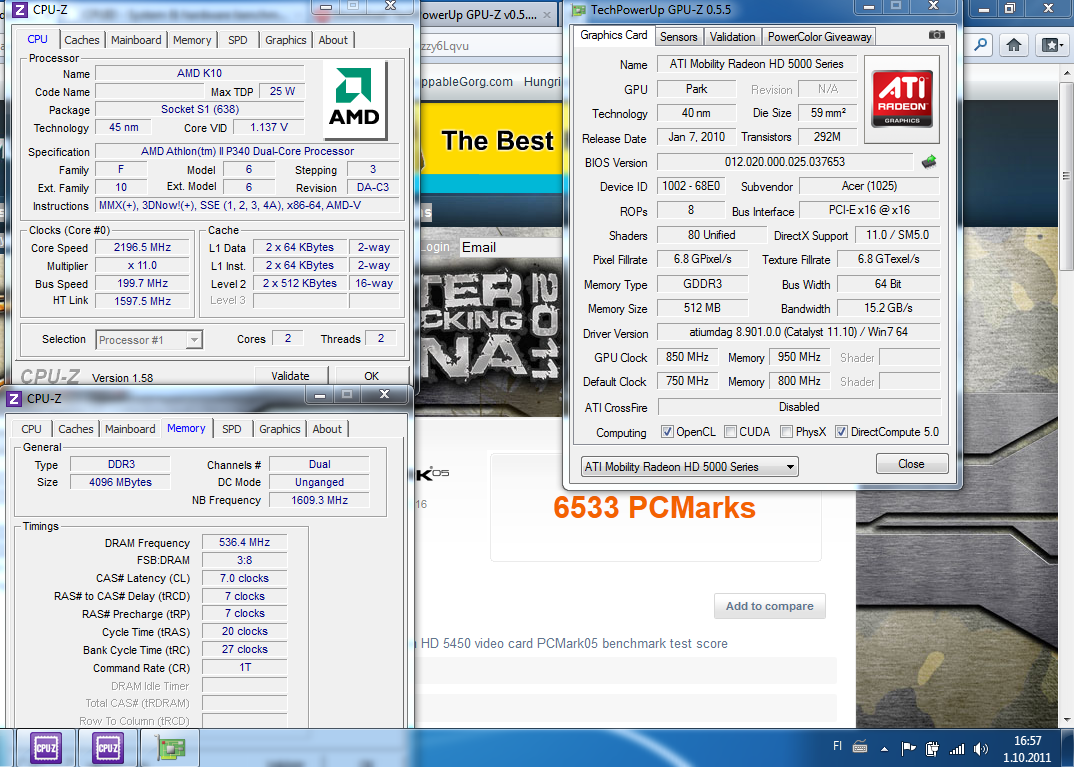Click CPU-Z Z icon in upper window title
1074x767 pixels.
point(20,10)
